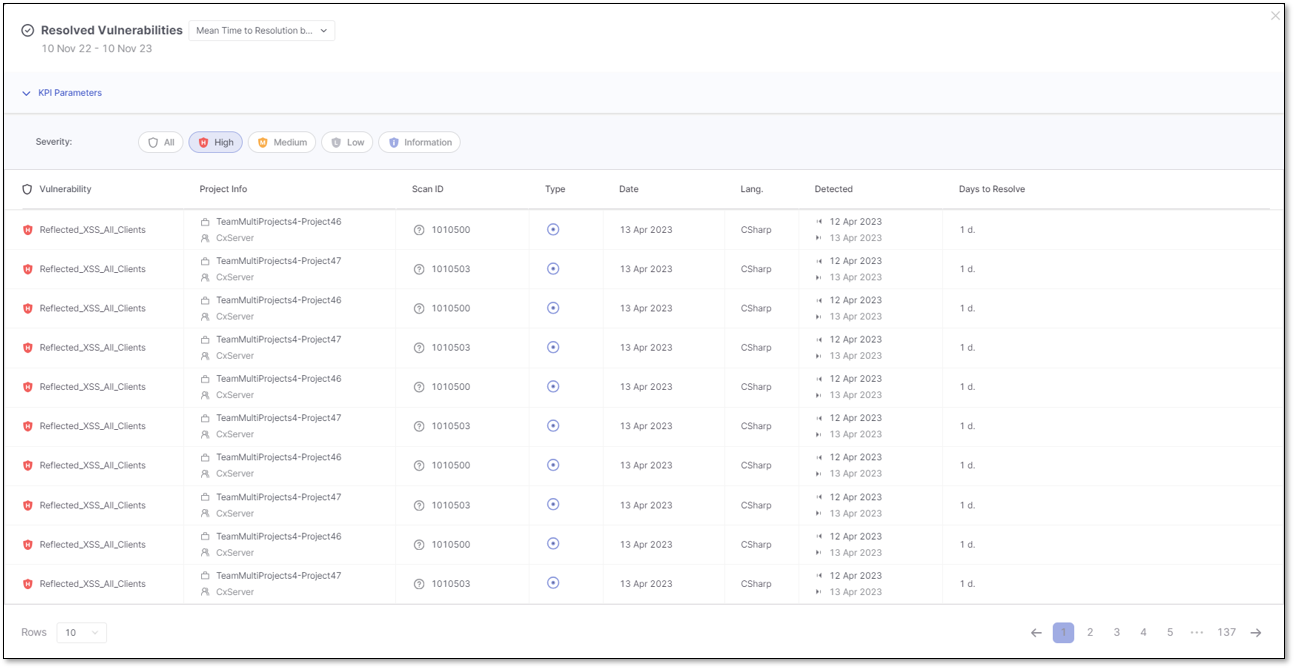This screenshot has height=668, width=1294.
Task: Open the Rows per page dropdown
Action: [x=81, y=633]
